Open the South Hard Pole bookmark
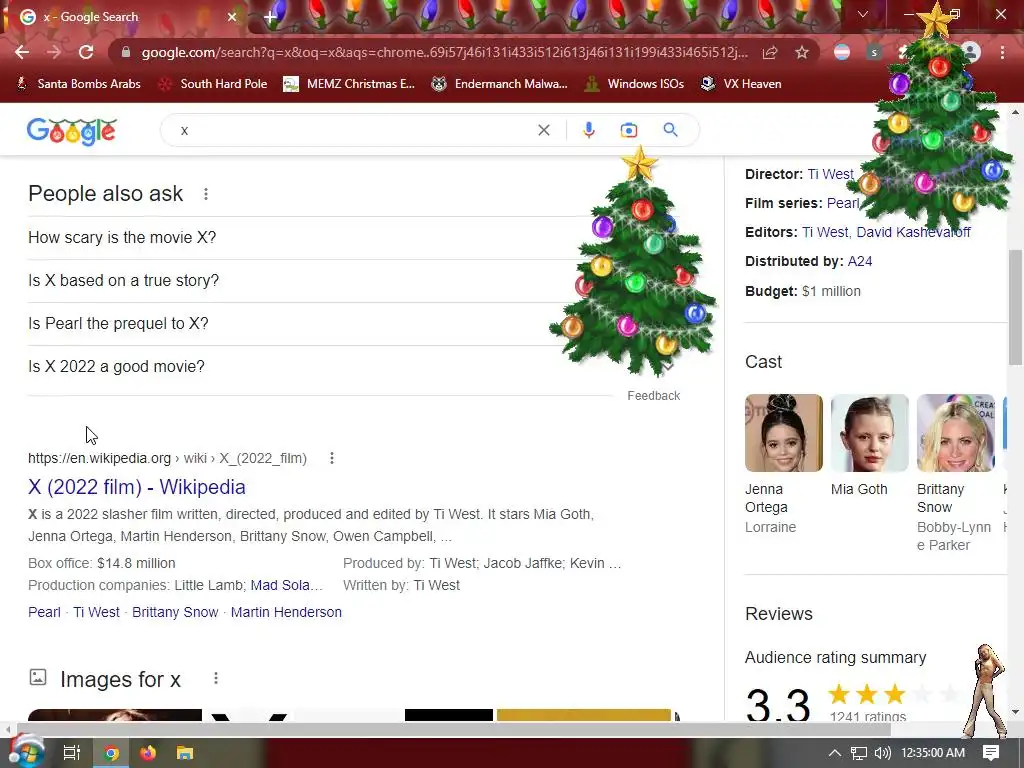This screenshot has height=768, width=1024. (x=214, y=84)
